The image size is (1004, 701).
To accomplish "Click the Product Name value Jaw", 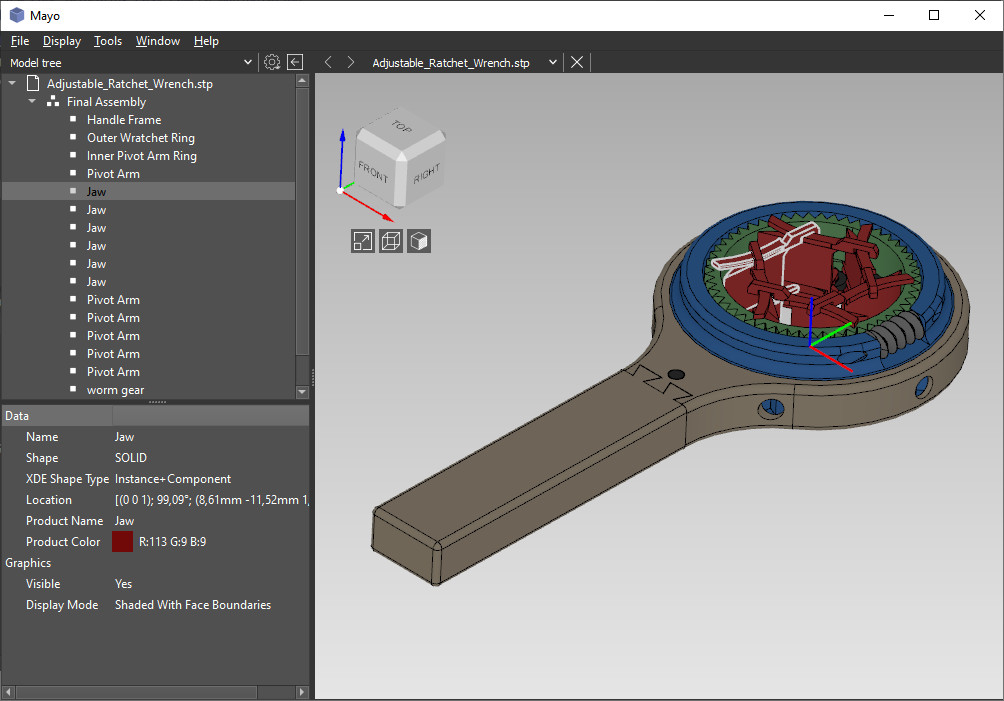I will [x=124, y=521].
